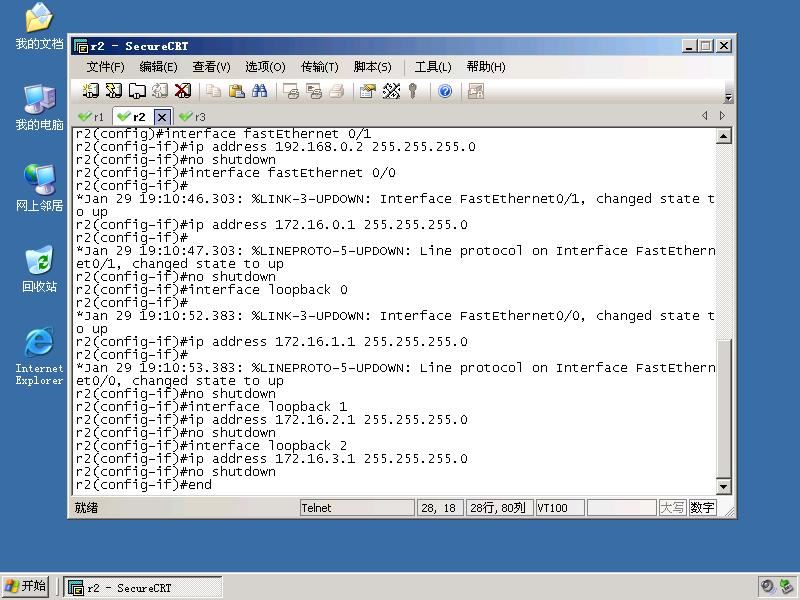The height and width of the screenshot is (600, 800).
Task: Click the 大写 caps lock indicator
Action: pyautogui.click(x=672, y=508)
